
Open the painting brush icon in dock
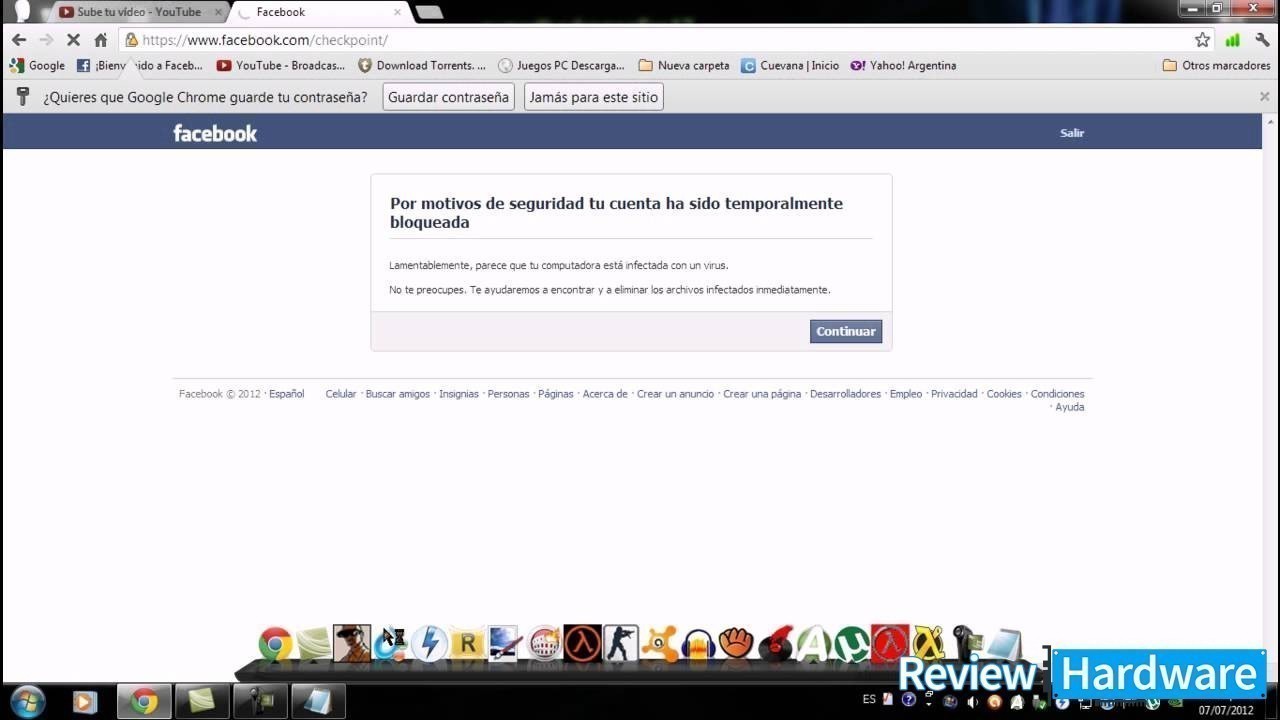[504, 643]
